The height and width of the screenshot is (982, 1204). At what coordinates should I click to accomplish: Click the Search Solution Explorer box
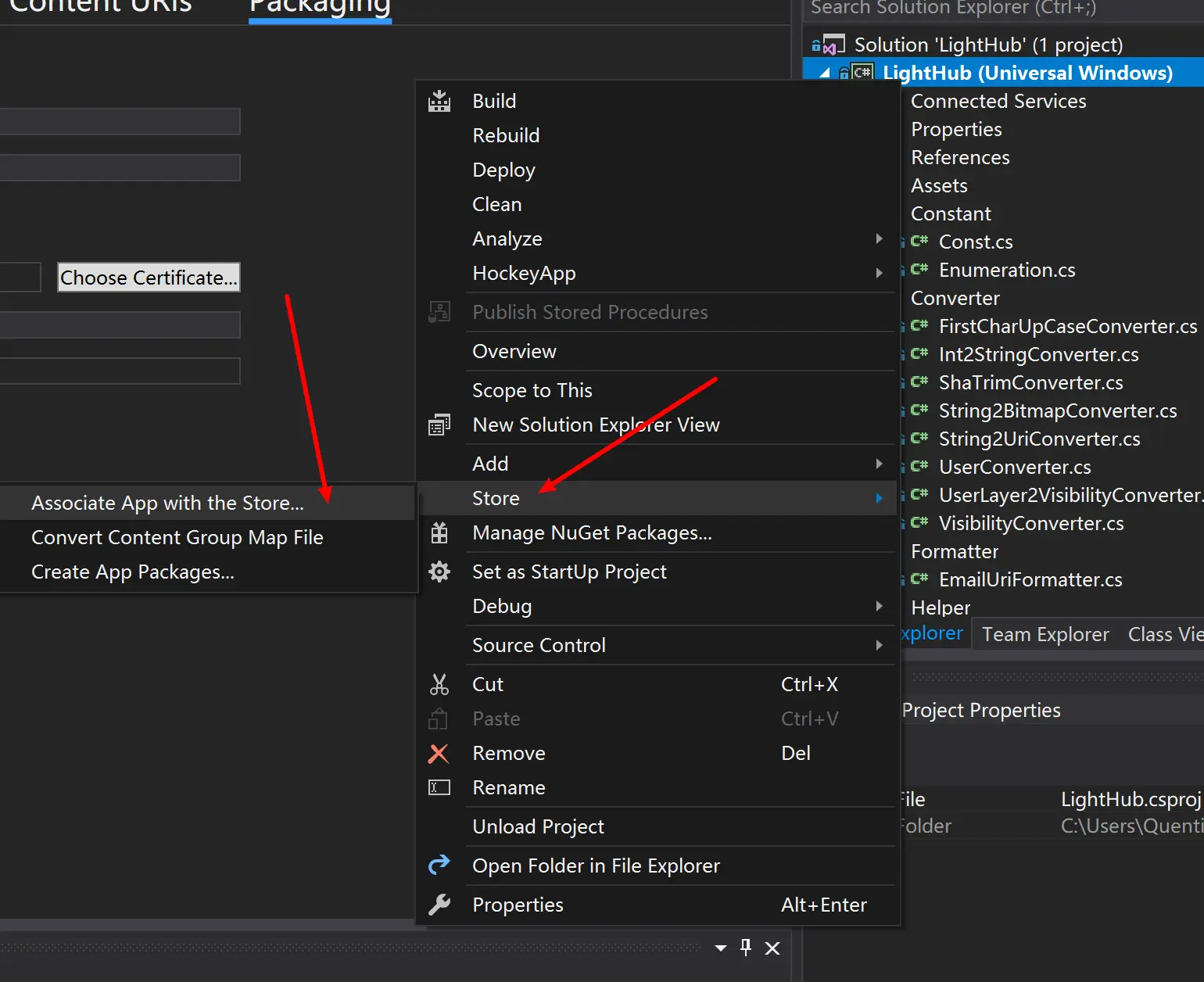click(x=1004, y=9)
